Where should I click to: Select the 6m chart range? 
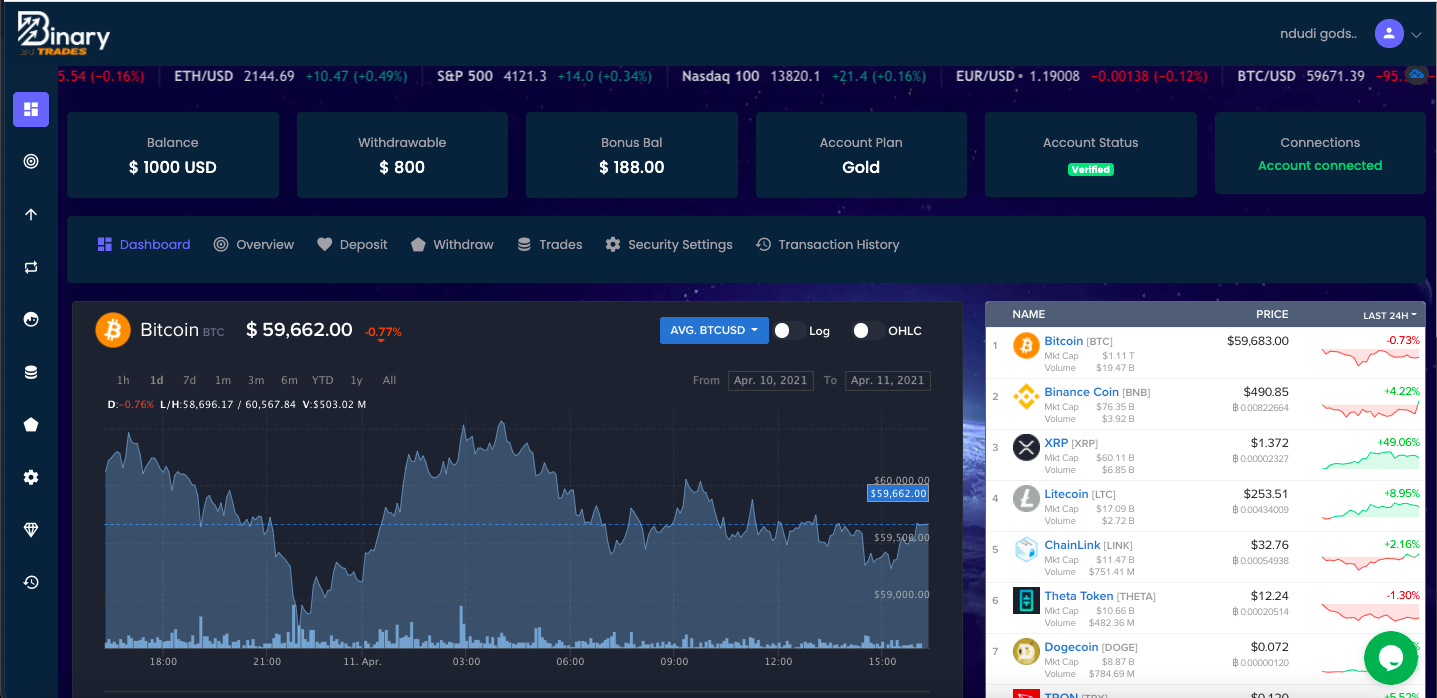[289, 380]
